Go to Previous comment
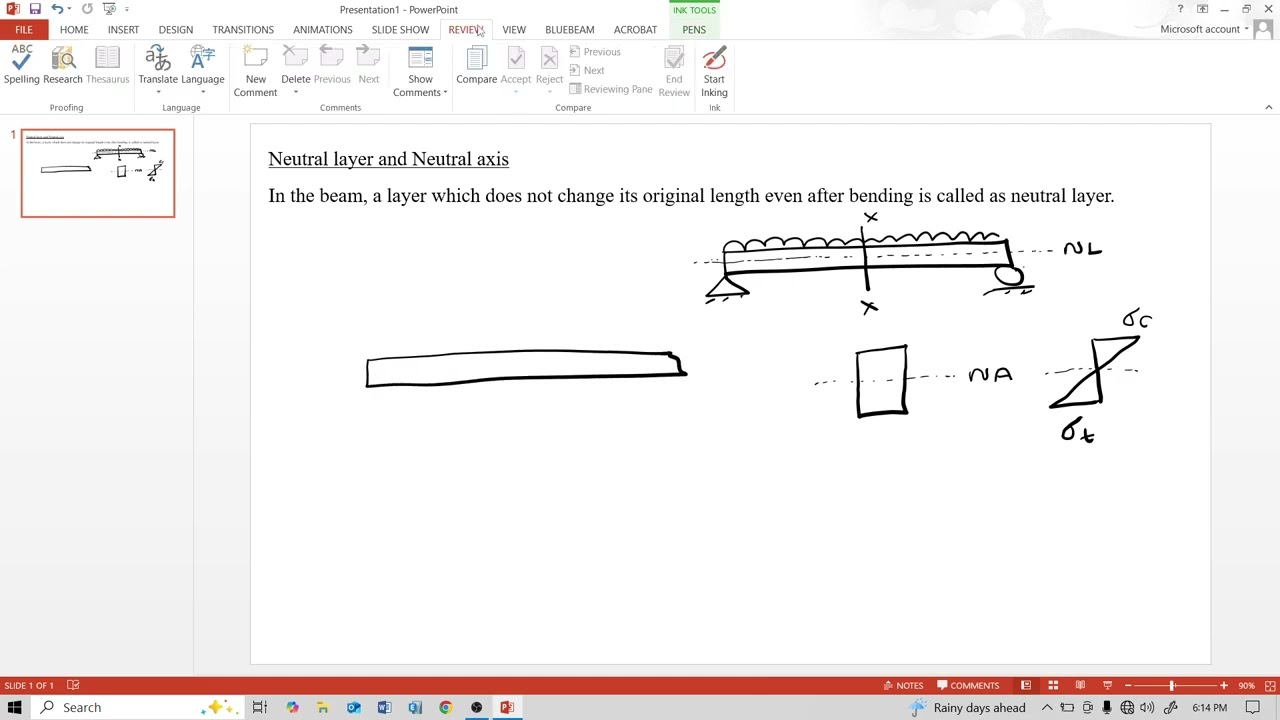1280x720 pixels. [x=332, y=66]
